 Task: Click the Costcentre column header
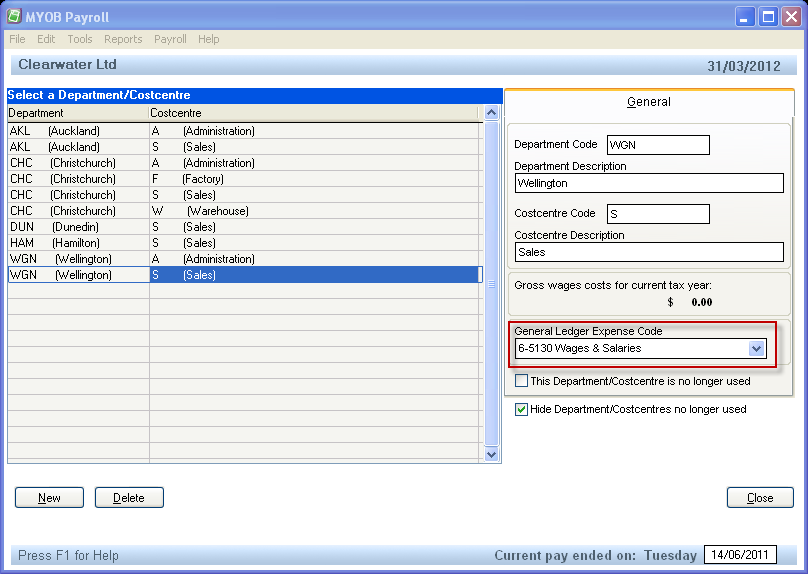pos(314,113)
